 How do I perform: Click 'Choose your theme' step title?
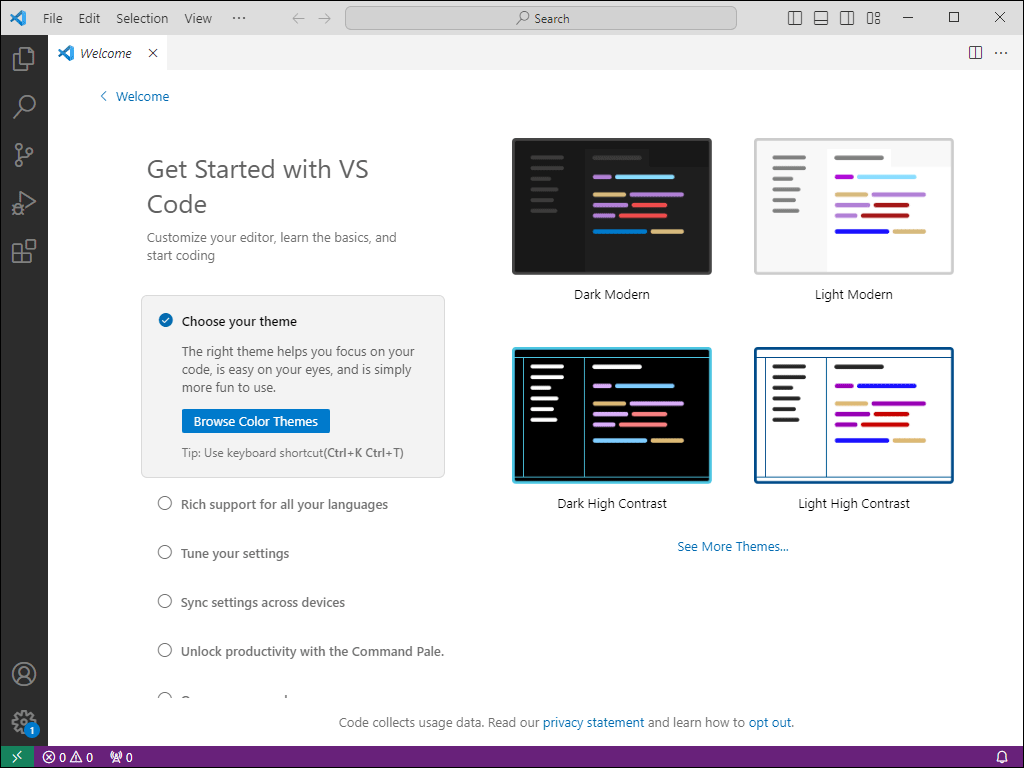240,321
